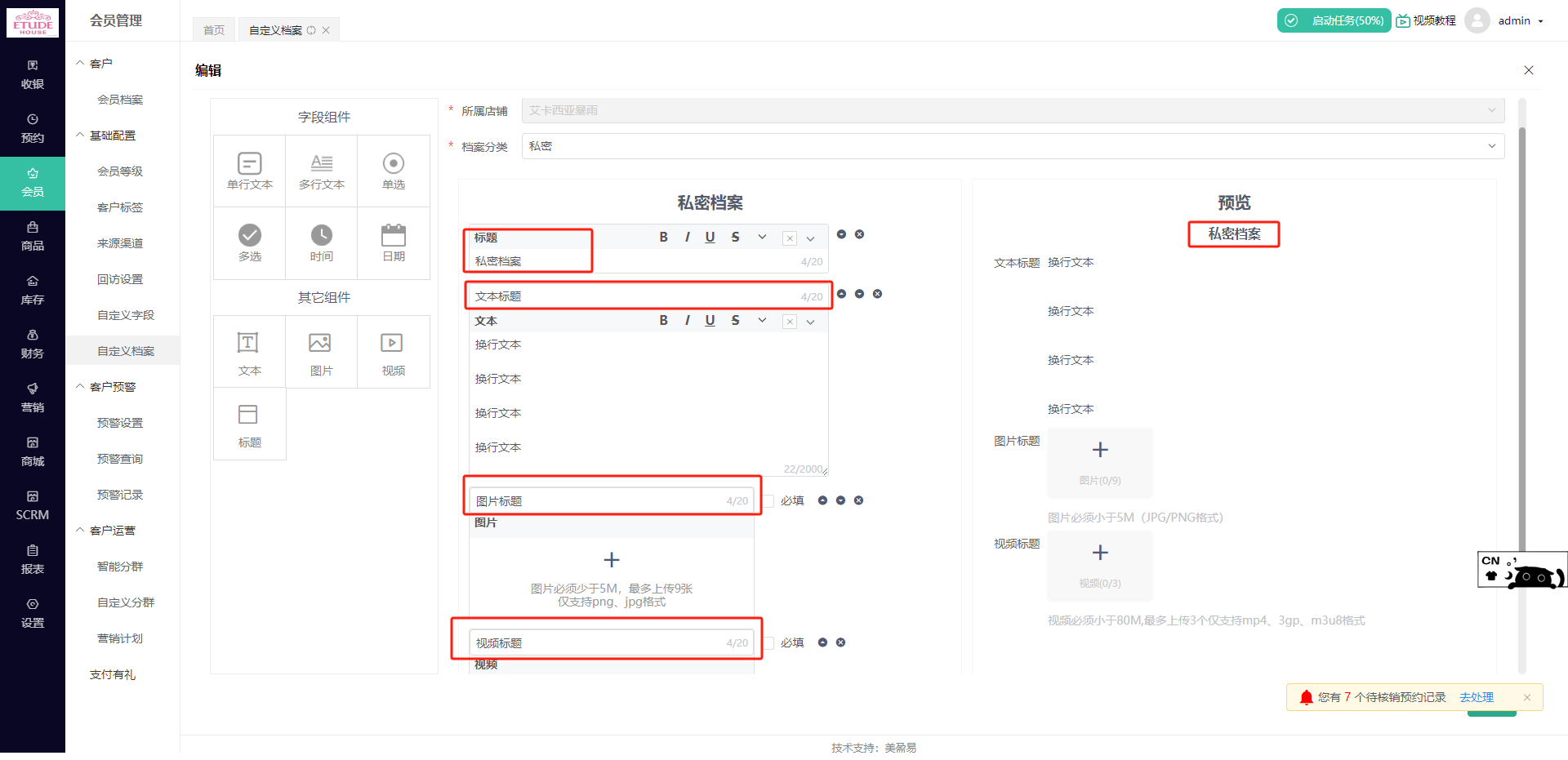Toggle bold formatting on the title field
The height and width of the screenshot is (760, 1568).
[663, 237]
